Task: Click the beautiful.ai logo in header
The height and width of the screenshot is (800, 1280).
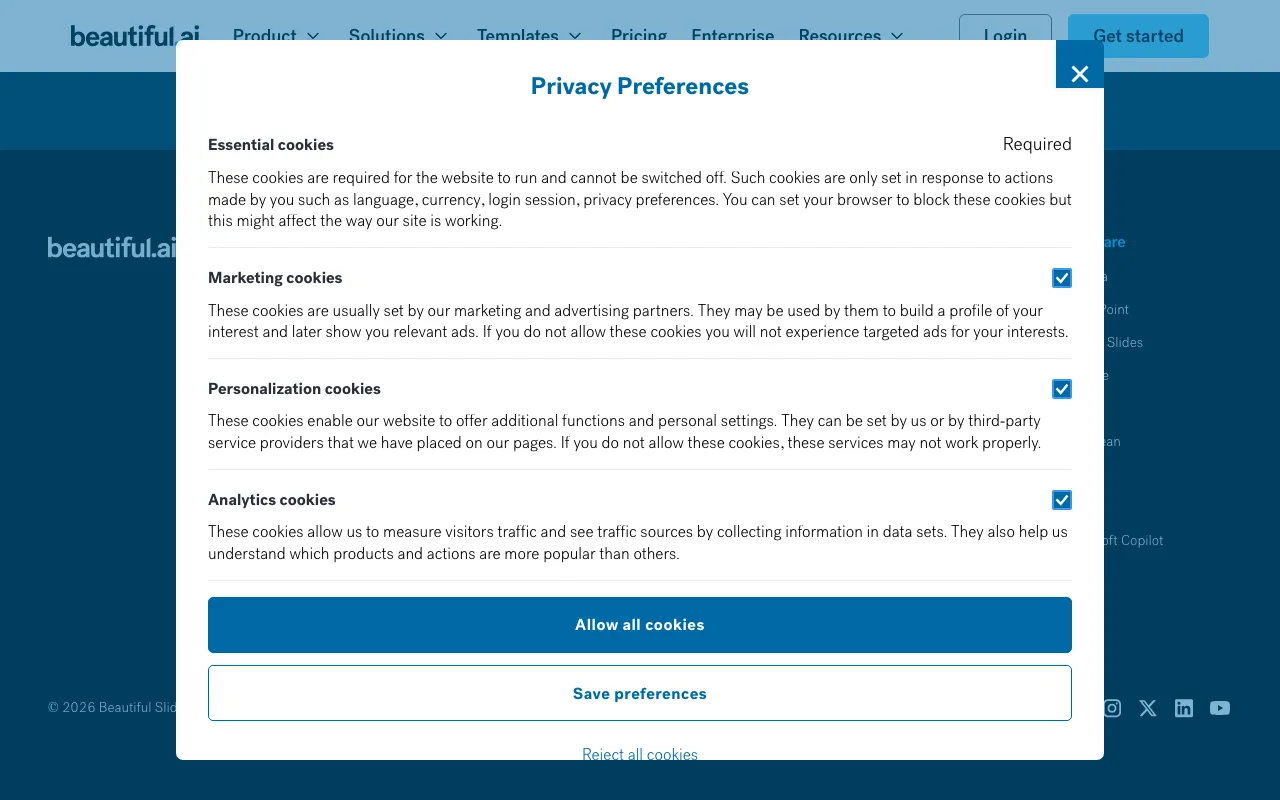Action: click(135, 36)
